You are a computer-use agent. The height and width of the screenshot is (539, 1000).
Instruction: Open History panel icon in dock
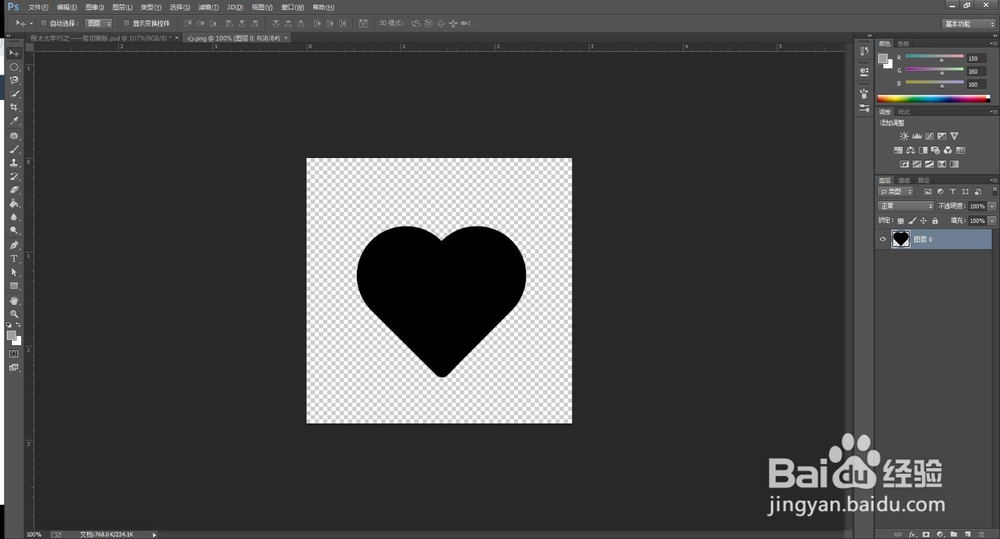[864, 50]
